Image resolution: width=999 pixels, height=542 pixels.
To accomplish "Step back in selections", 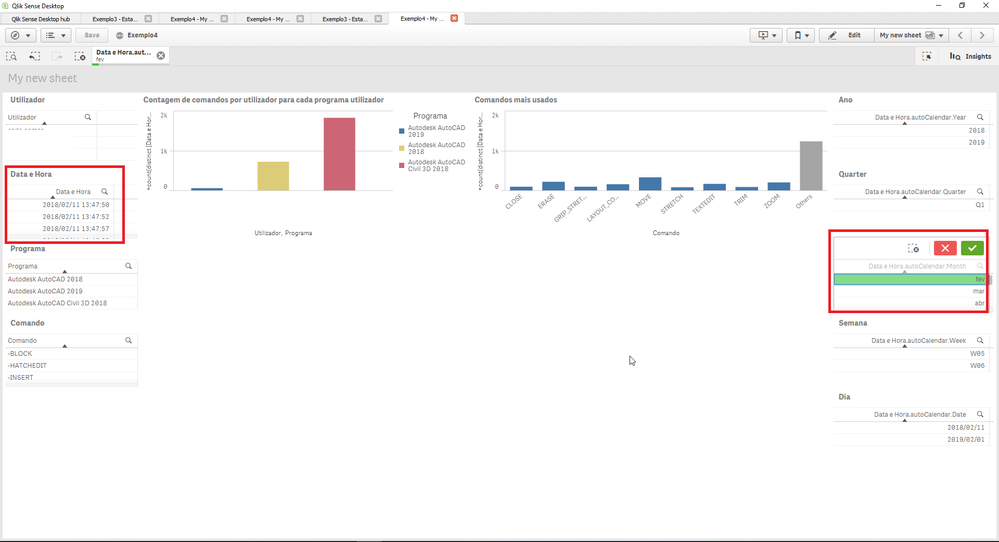I will click(x=34, y=57).
